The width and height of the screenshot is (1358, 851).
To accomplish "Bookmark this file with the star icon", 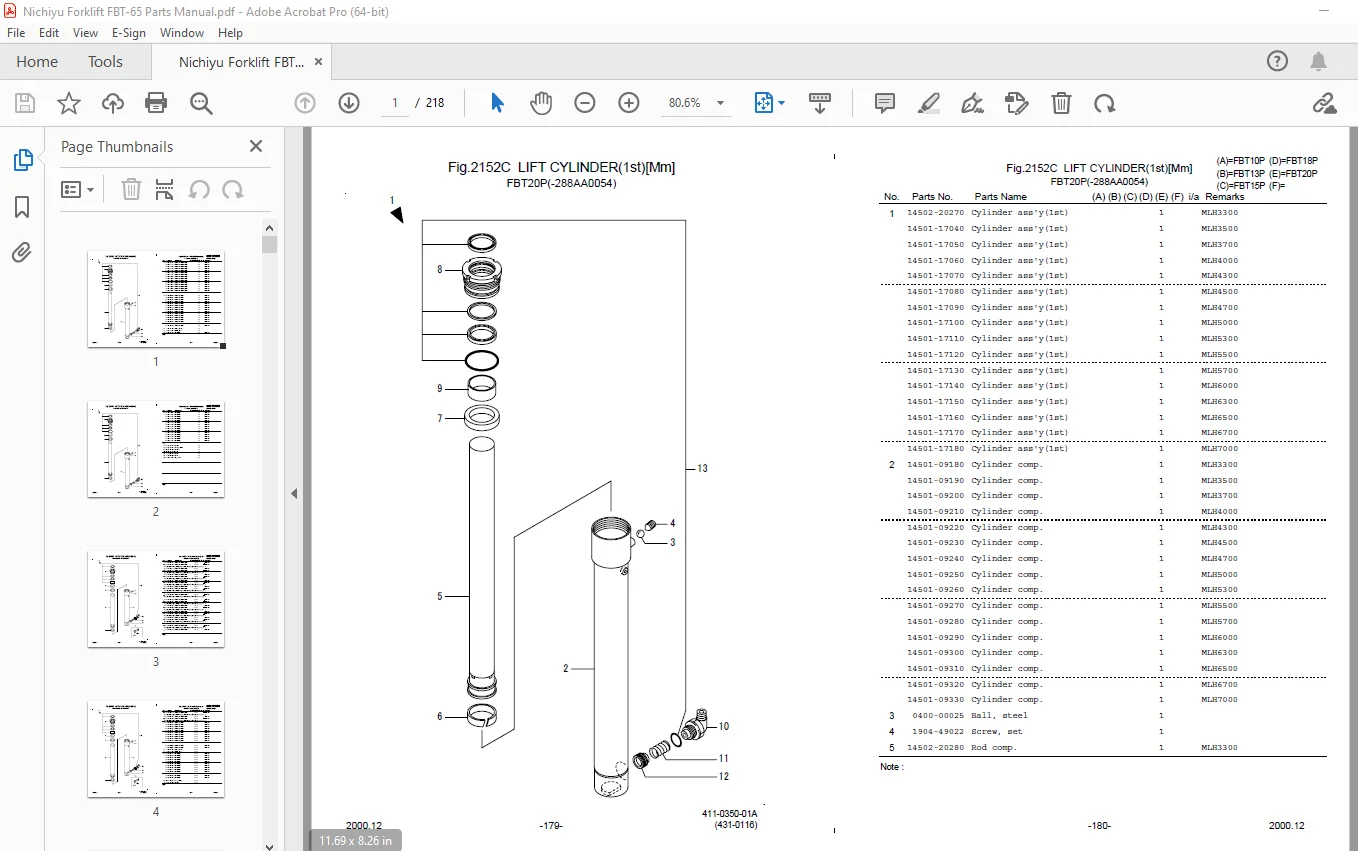I will click(x=69, y=103).
